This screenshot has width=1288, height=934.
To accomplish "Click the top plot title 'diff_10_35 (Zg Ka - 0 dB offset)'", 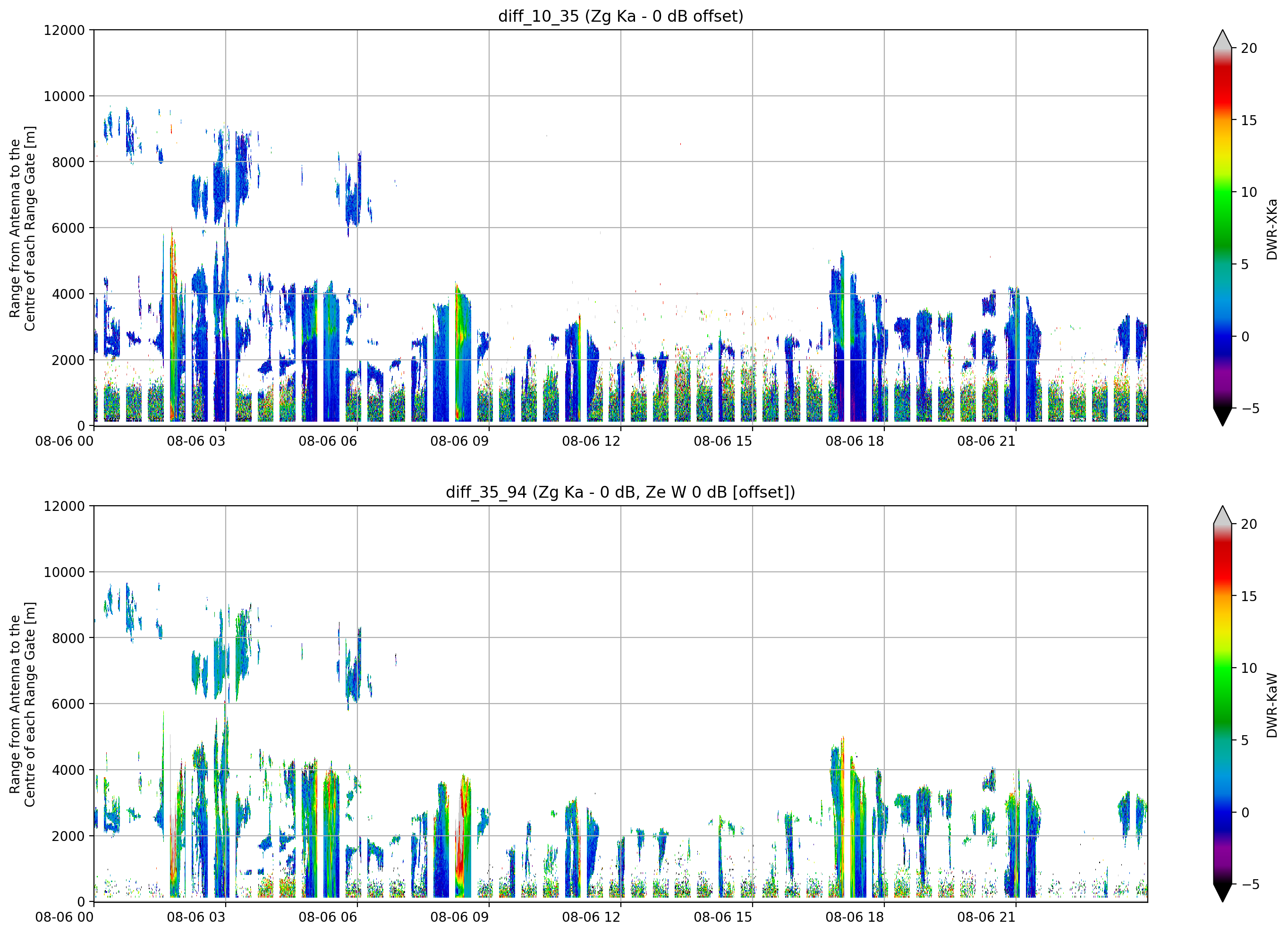I will point(621,16).
